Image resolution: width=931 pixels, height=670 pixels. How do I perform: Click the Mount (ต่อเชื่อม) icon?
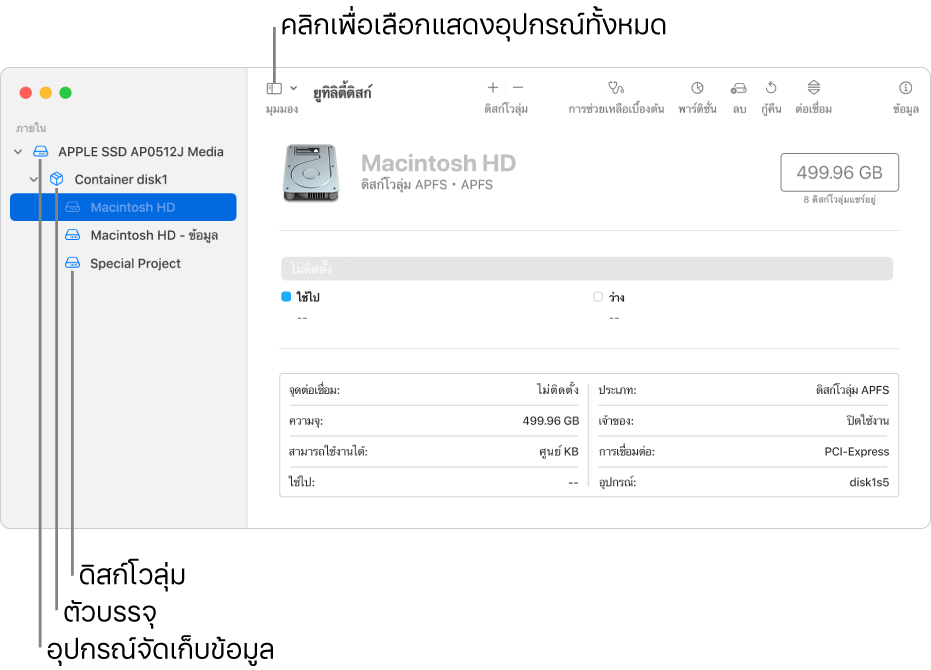[813, 88]
